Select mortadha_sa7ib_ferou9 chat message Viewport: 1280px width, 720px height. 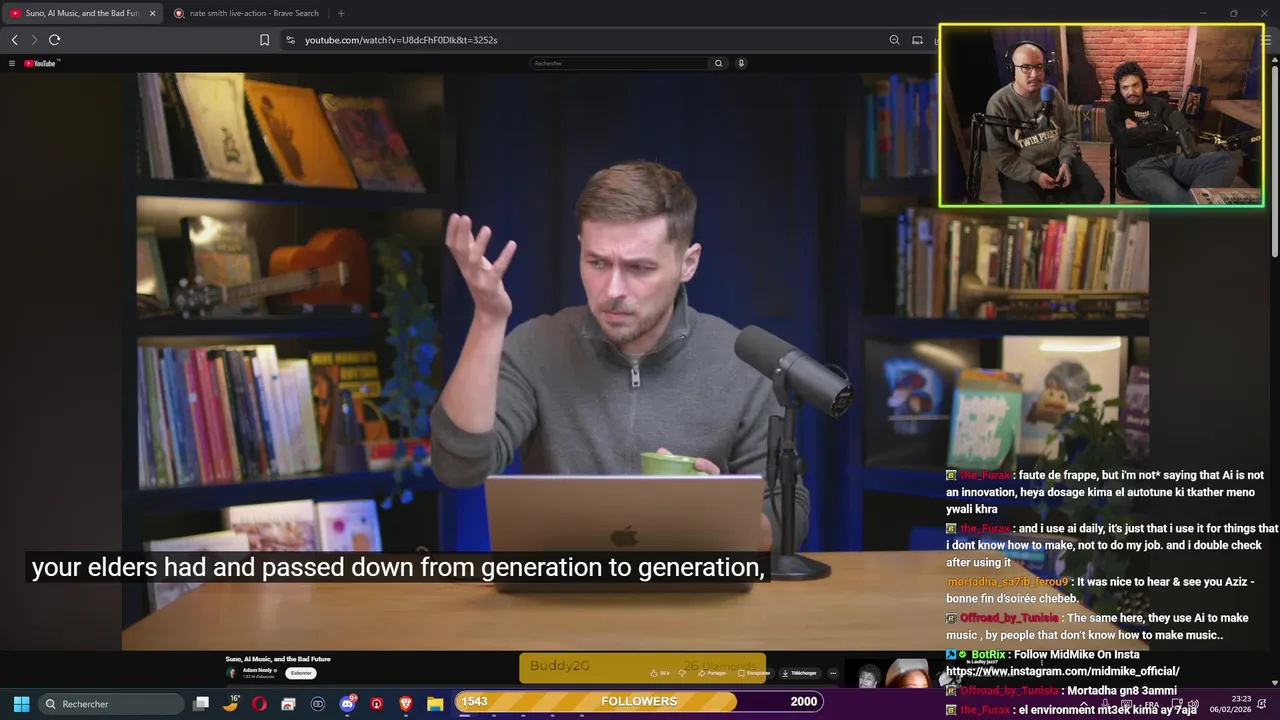(1100, 590)
